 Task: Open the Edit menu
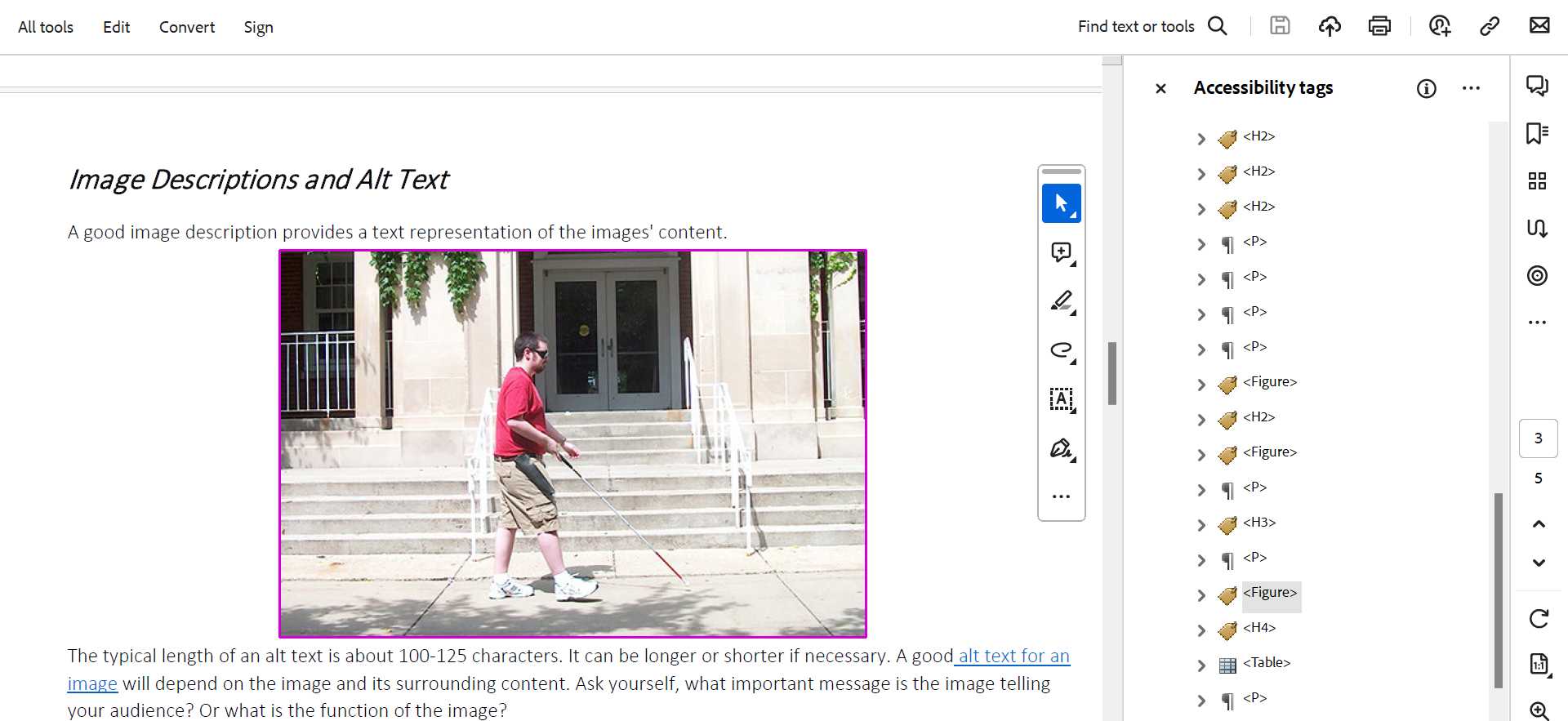pos(116,27)
